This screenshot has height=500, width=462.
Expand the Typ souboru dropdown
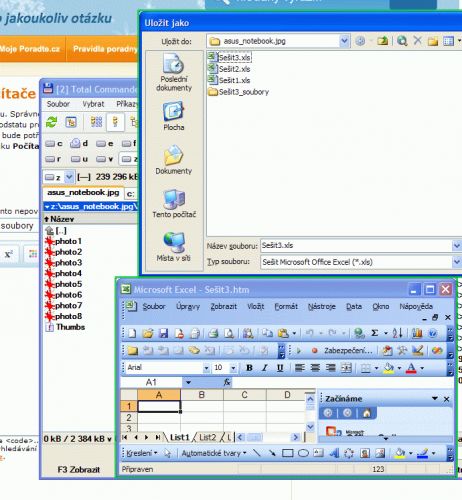(x=457, y=262)
